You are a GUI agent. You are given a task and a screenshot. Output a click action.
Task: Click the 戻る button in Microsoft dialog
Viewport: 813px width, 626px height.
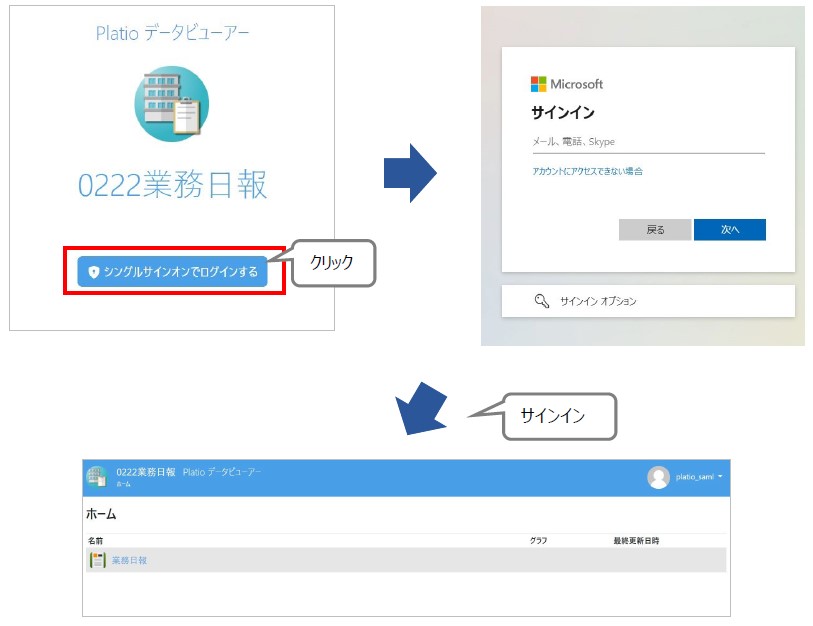655,229
